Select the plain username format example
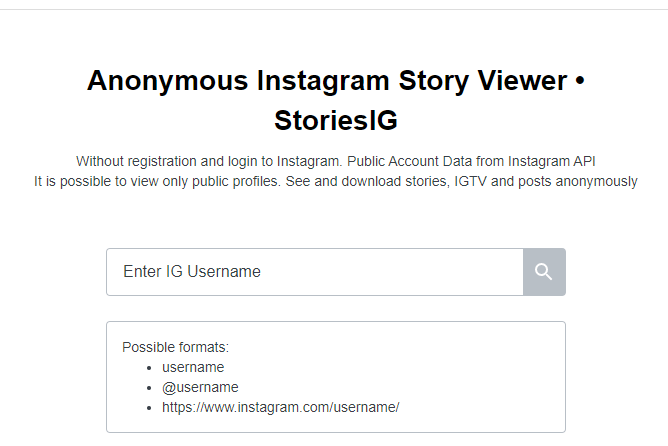668x446 pixels. click(x=193, y=367)
